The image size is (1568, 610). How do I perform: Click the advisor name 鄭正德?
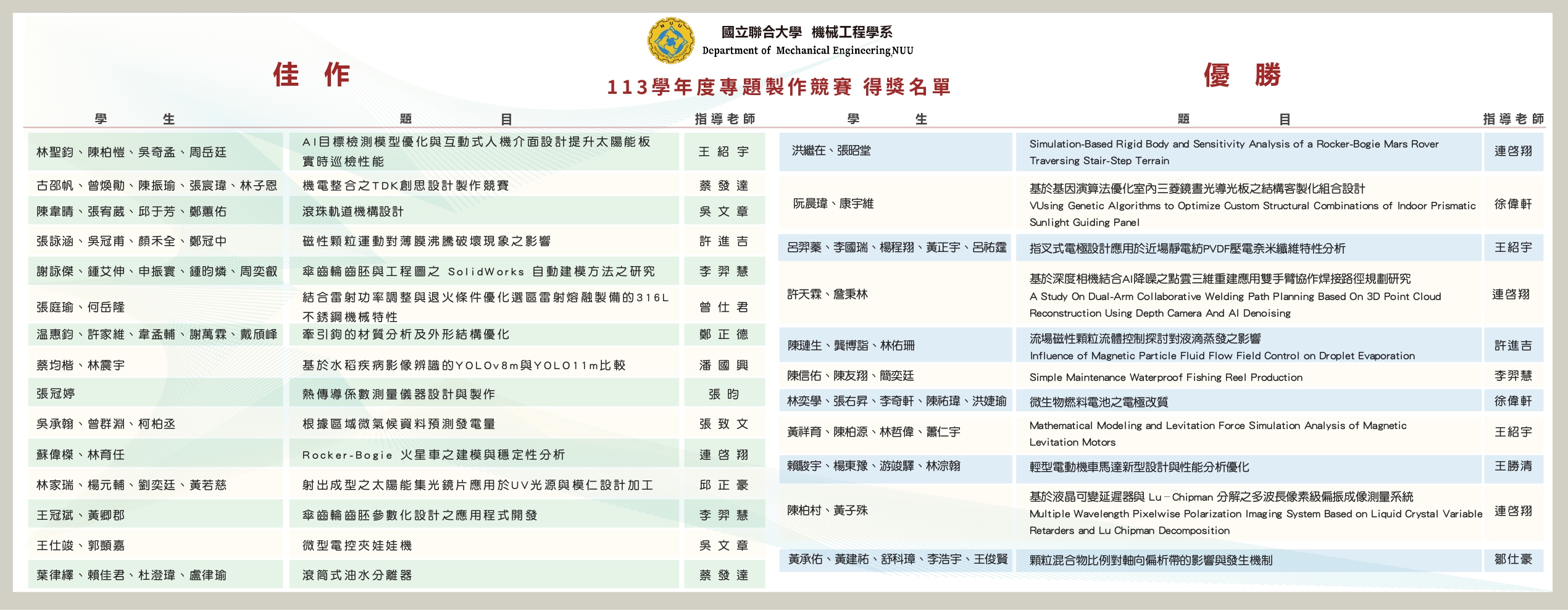point(724,334)
